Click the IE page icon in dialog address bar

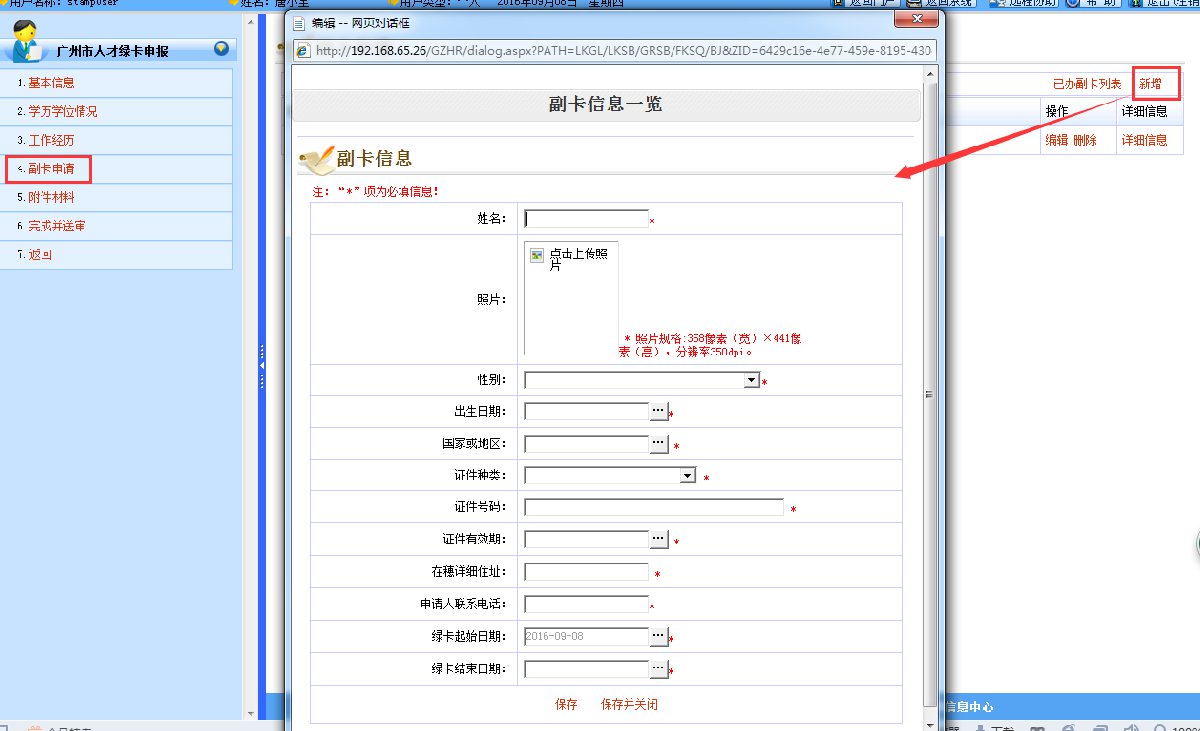304,50
